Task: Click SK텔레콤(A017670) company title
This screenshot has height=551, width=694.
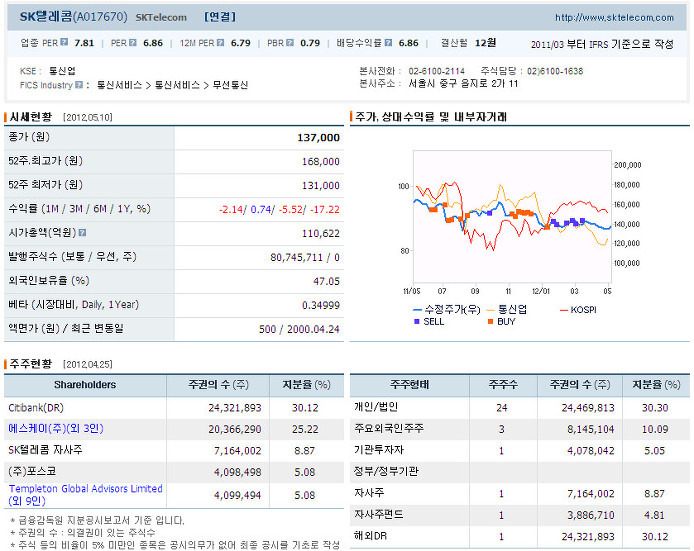Action: click(x=73, y=17)
